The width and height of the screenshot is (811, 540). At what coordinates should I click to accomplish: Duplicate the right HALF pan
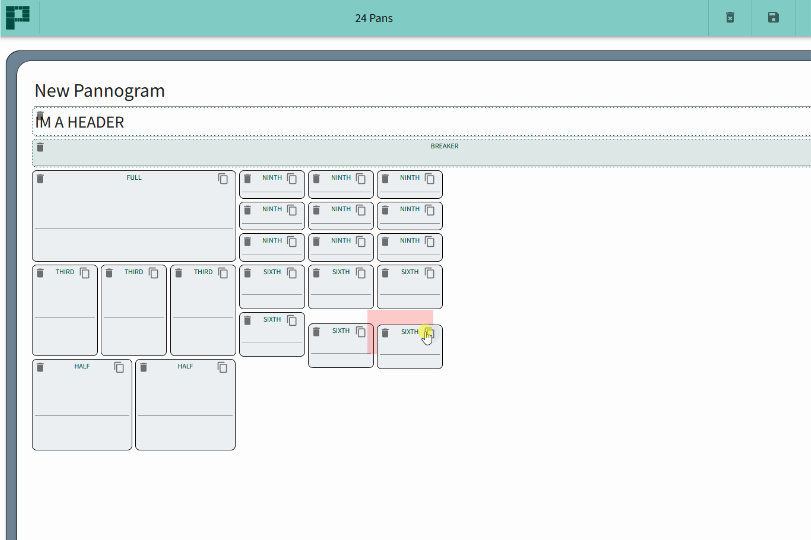[x=223, y=368]
